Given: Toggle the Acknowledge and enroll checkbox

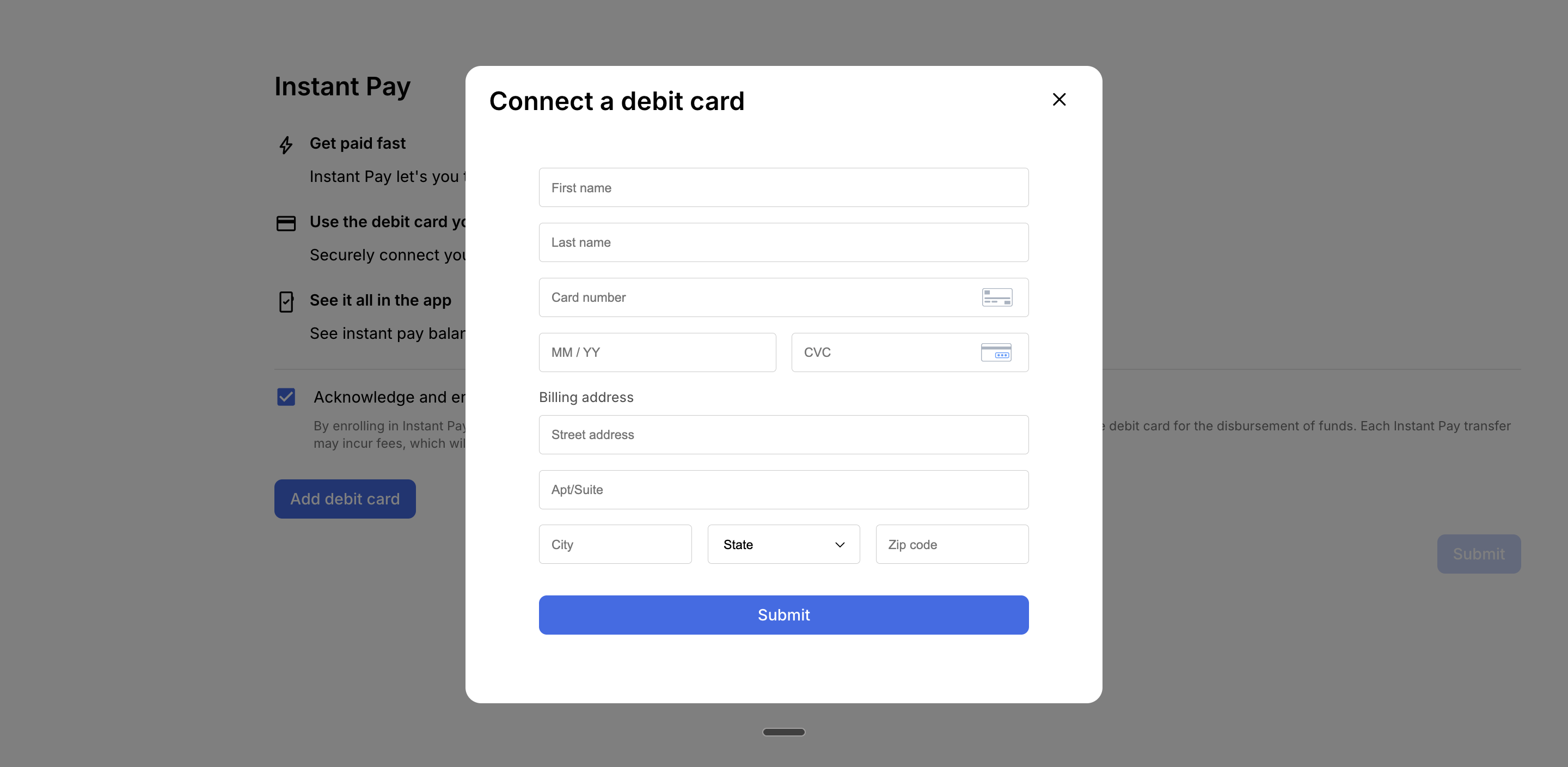Looking at the screenshot, I should tap(285, 397).
